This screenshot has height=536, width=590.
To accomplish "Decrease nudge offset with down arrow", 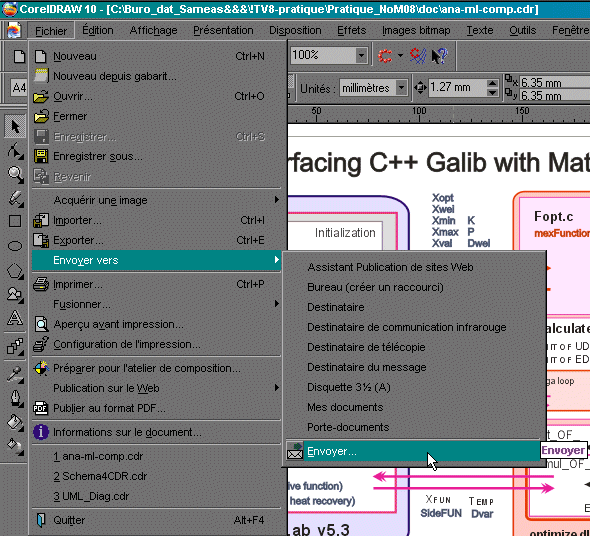I will pos(492,92).
